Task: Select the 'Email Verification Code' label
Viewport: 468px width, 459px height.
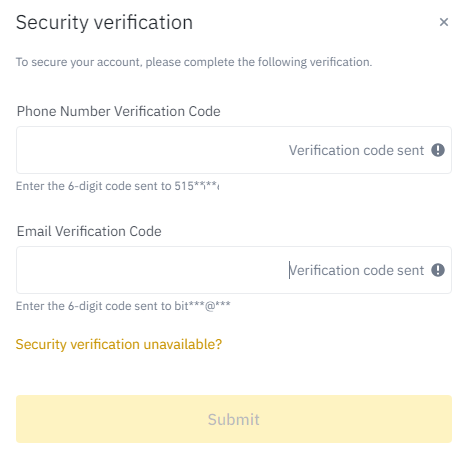Action: coord(89,231)
